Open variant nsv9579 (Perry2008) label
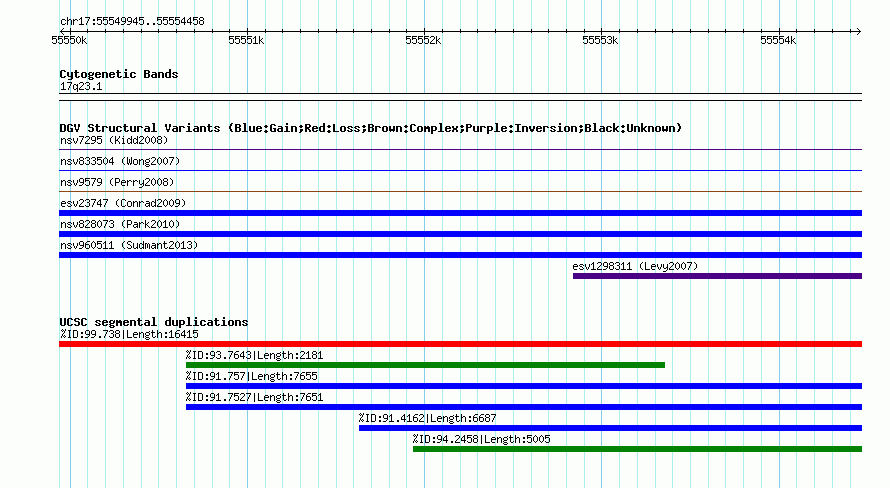The image size is (890, 488). pos(117,182)
